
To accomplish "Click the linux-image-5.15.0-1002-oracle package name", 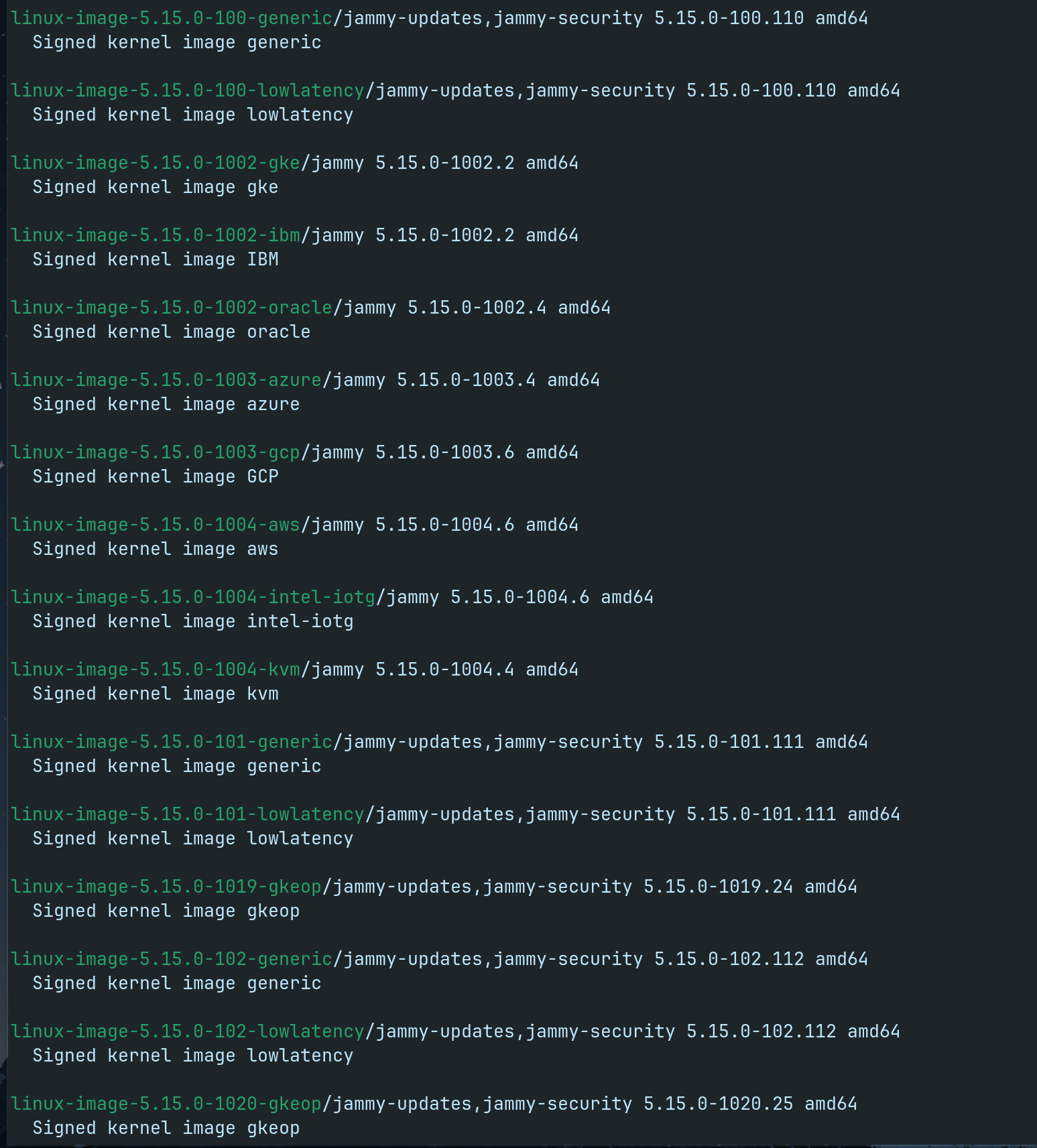I will click(172, 308).
